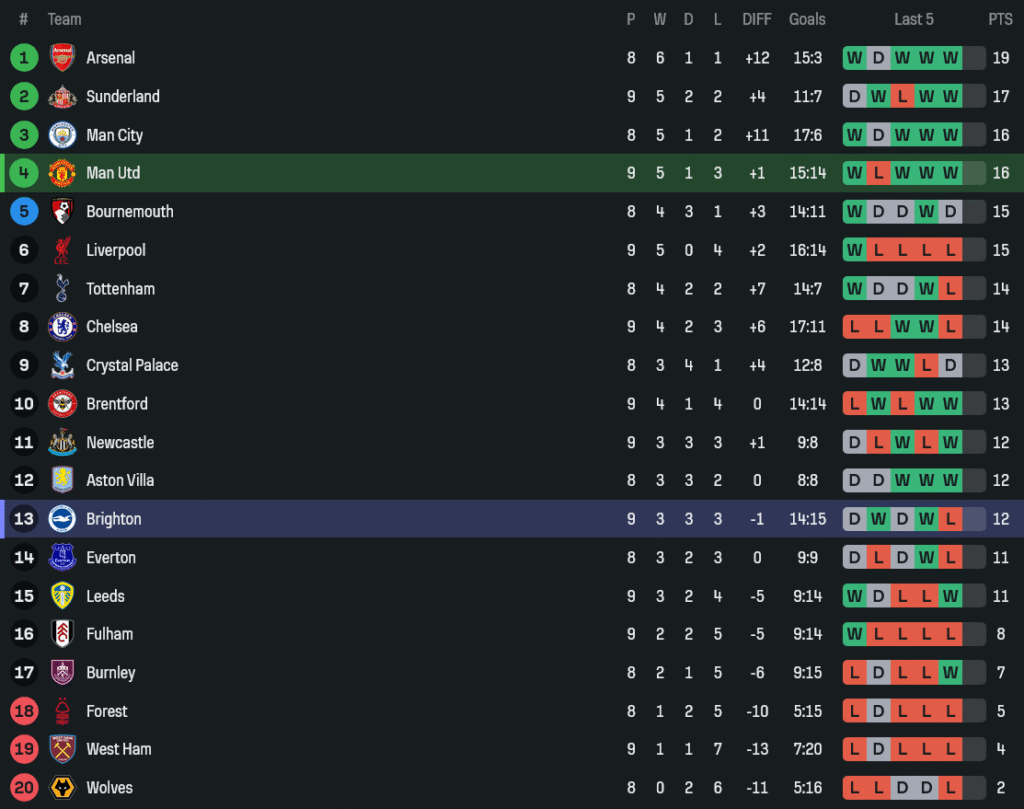This screenshot has height=809, width=1024.
Task: Click the Everton club crest
Action: click(x=62, y=557)
